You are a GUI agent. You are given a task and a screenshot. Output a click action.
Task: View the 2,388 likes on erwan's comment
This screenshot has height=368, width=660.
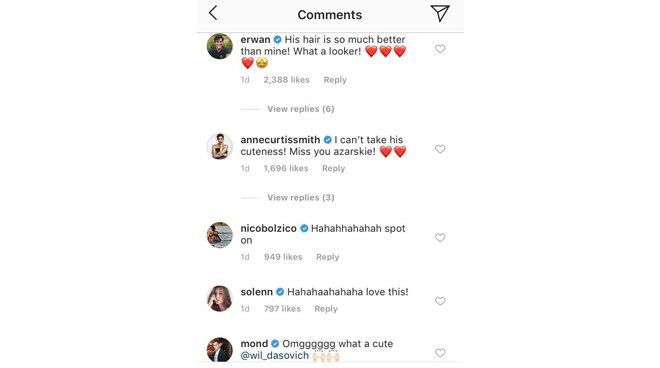286,80
